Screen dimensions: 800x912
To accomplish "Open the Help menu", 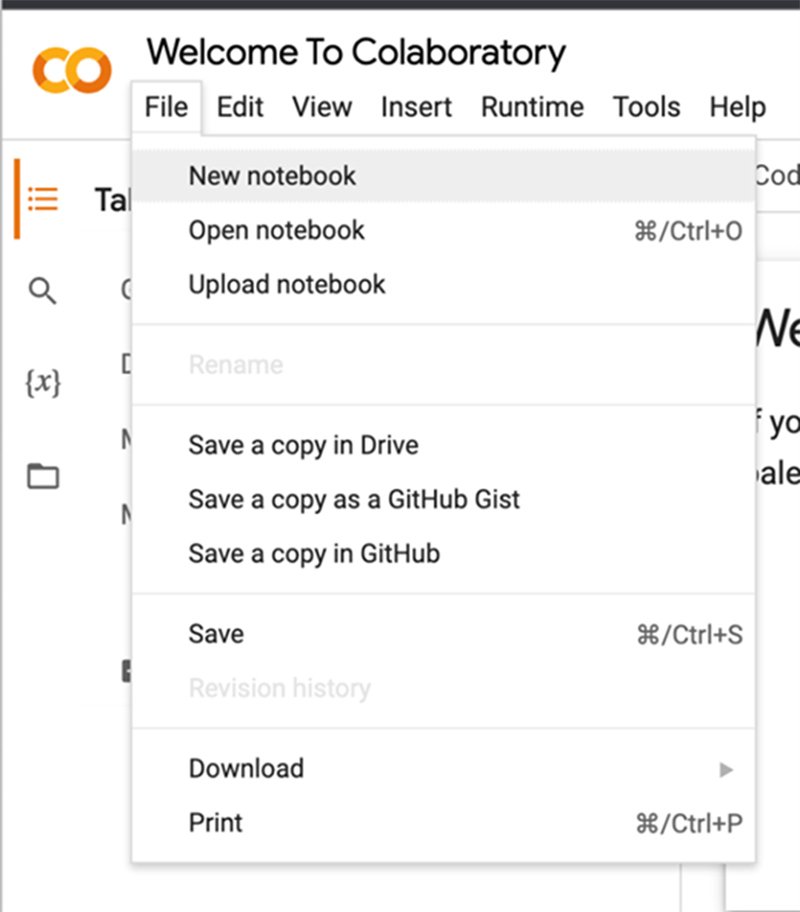I will pyautogui.click(x=737, y=107).
